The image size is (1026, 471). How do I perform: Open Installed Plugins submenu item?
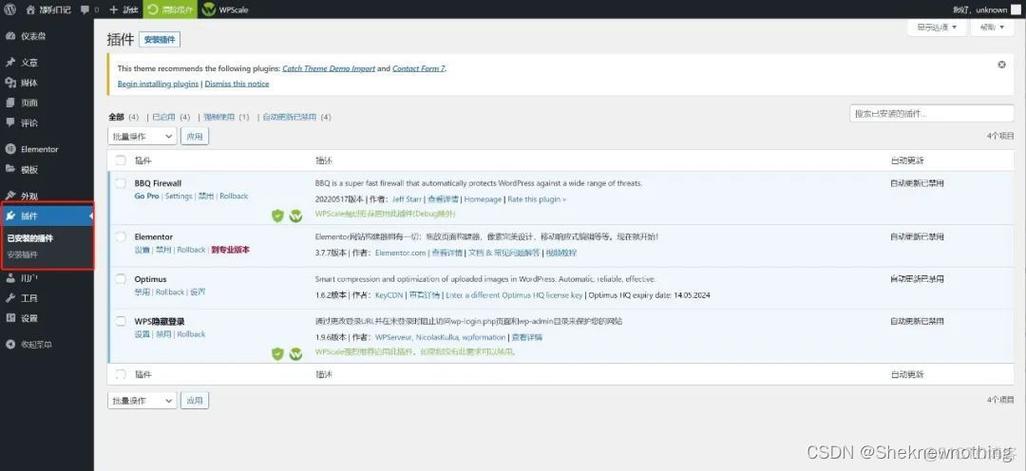click(x=30, y=238)
